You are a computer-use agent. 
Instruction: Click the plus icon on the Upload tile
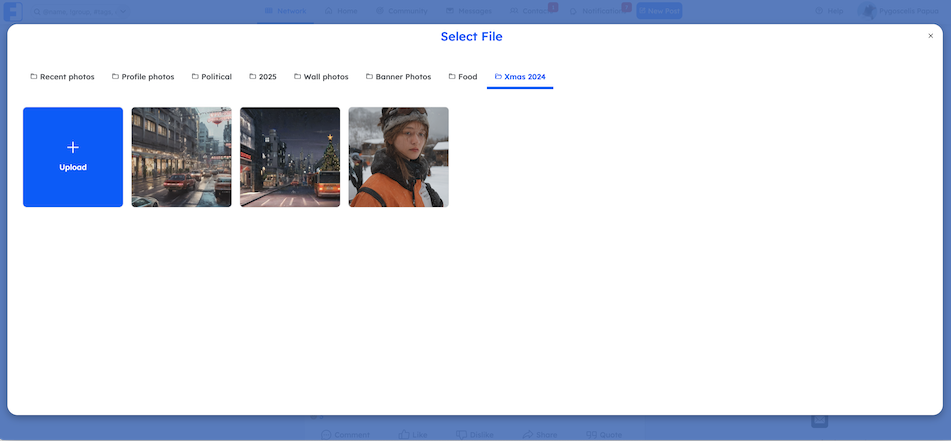[73, 147]
